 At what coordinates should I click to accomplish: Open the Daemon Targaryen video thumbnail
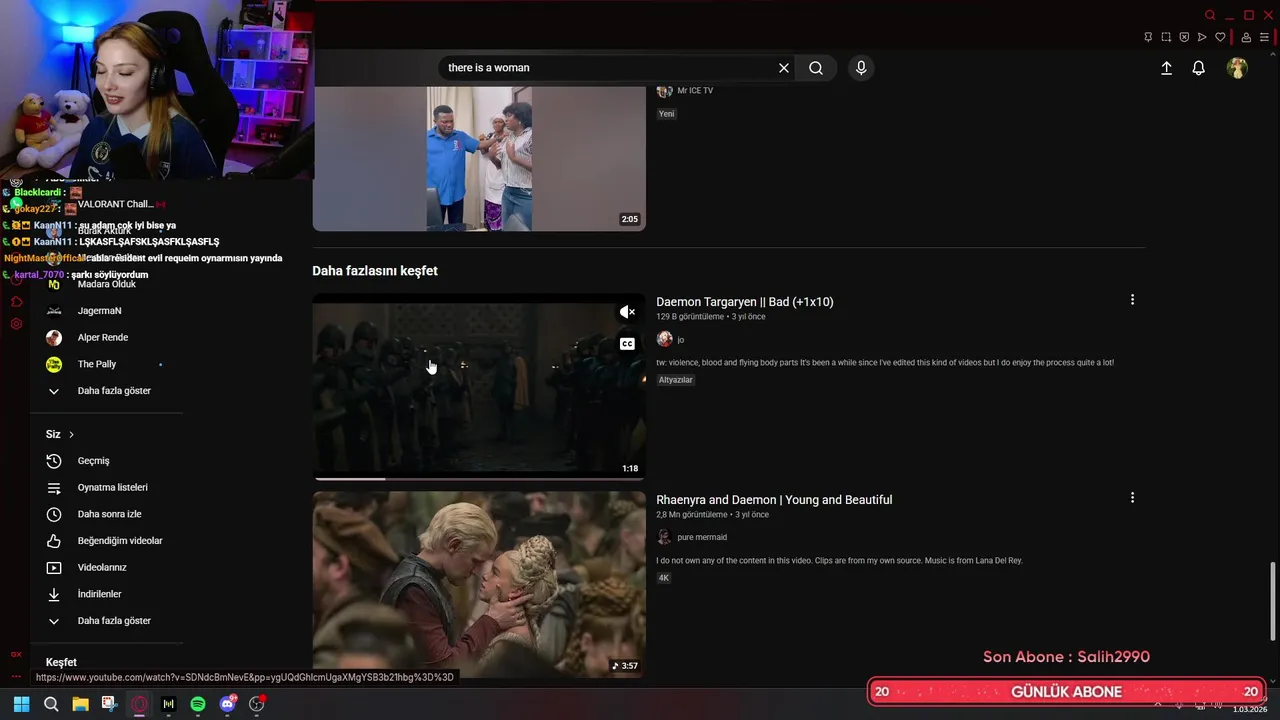tap(479, 386)
